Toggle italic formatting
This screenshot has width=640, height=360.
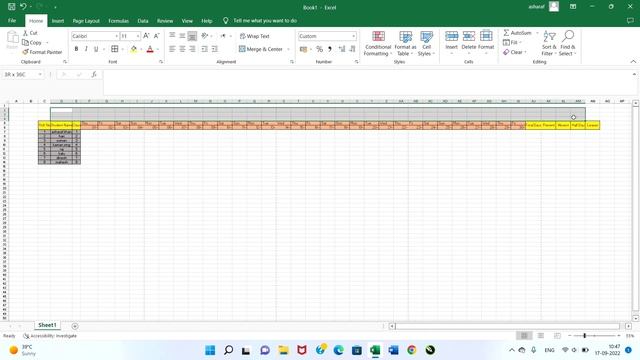point(86,49)
